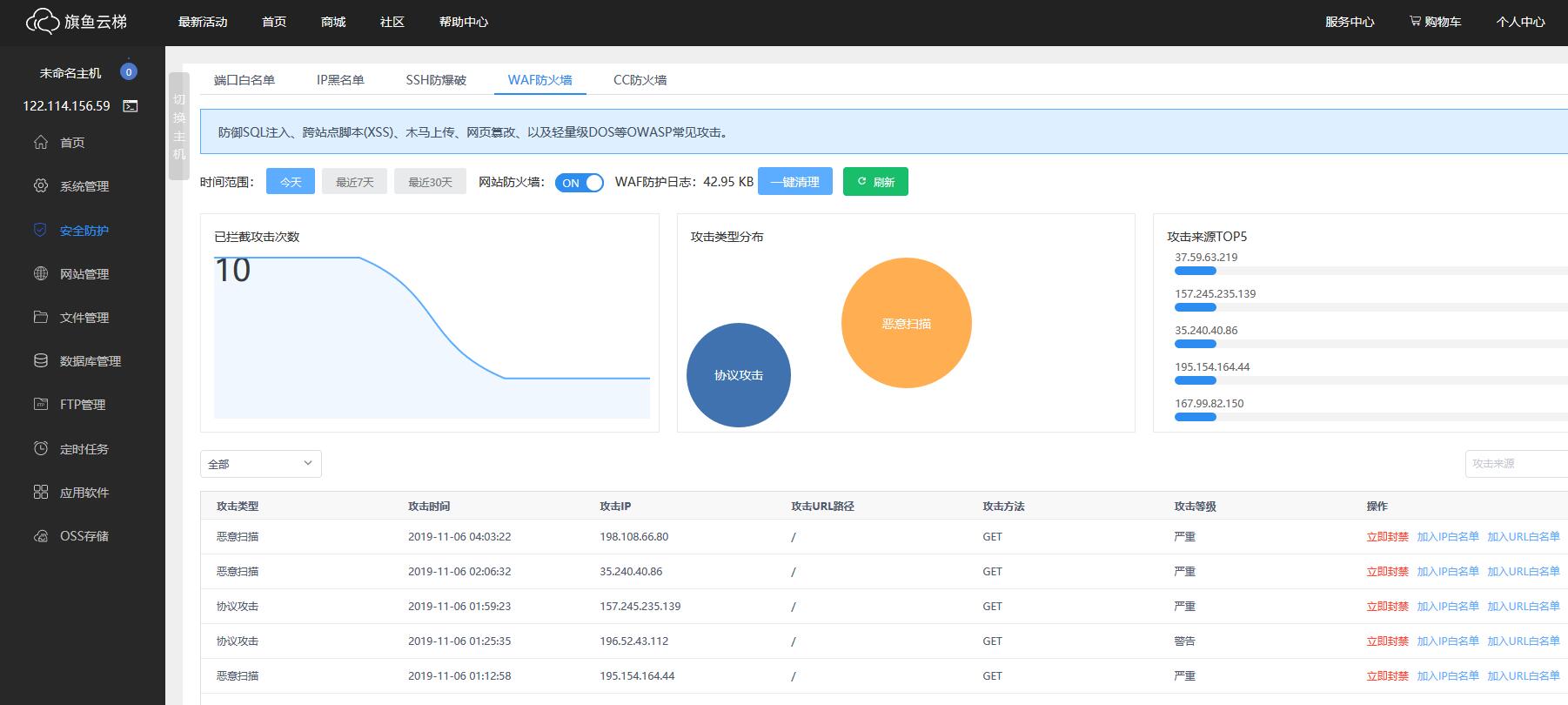Open 商城 in top navigation
Image resolution: width=1568 pixels, height=705 pixels.
[333, 22]
